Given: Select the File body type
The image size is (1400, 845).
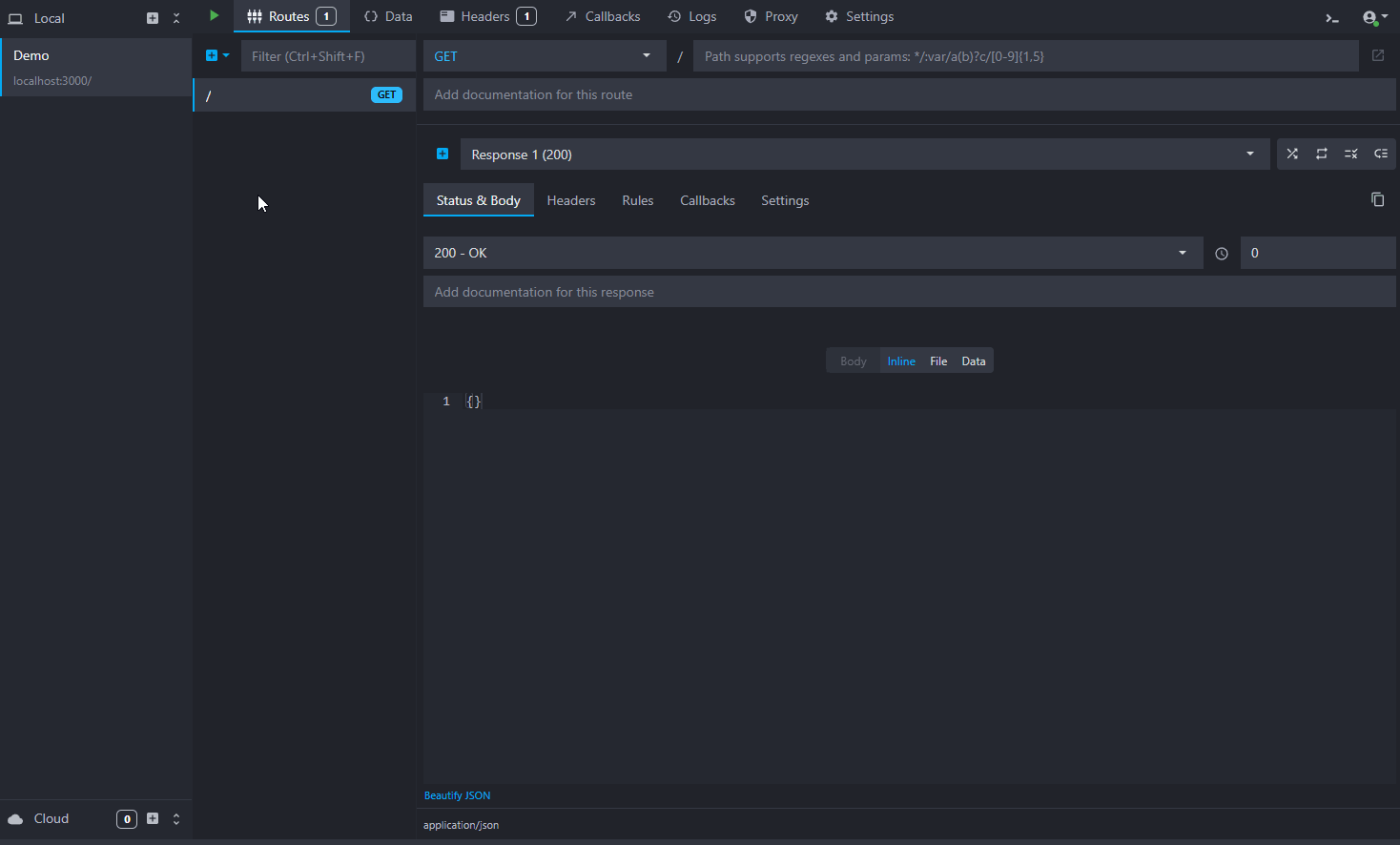Looking at the screenshot, I should (938, 361).
